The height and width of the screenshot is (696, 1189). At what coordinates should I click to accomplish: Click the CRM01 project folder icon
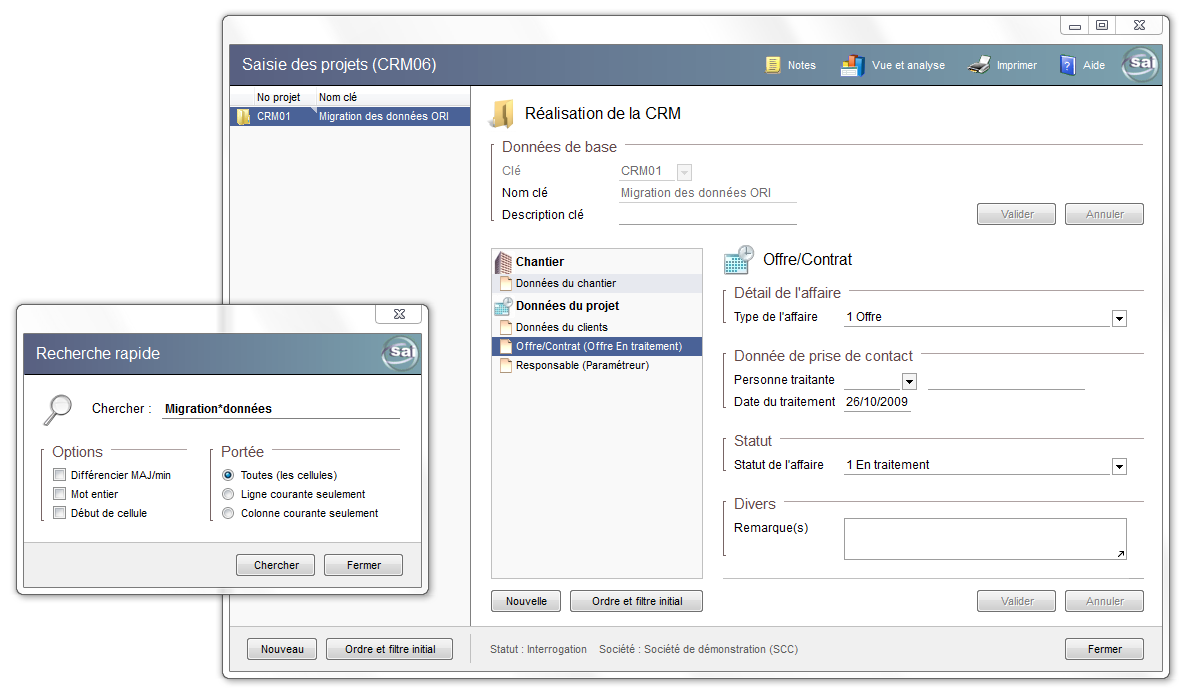point(243,117)
